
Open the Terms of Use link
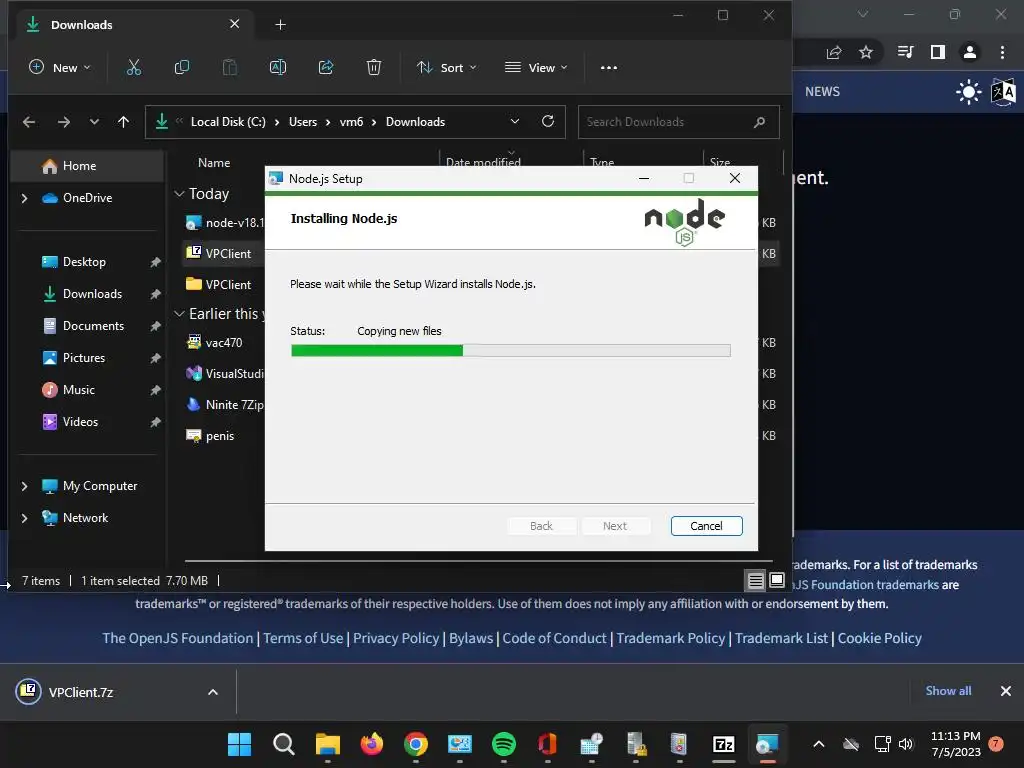tap(303, 638)
